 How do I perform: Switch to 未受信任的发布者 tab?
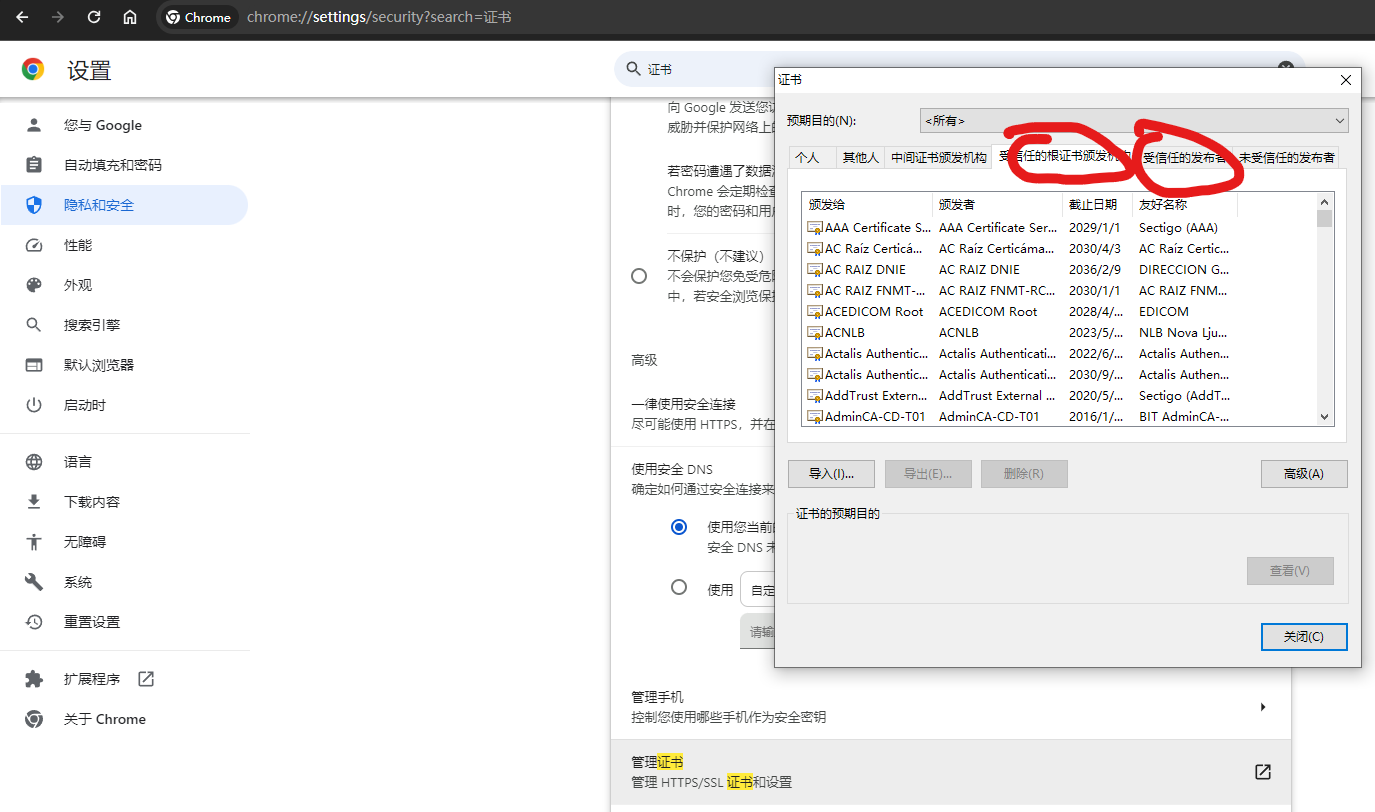(x=1286, y=157)
